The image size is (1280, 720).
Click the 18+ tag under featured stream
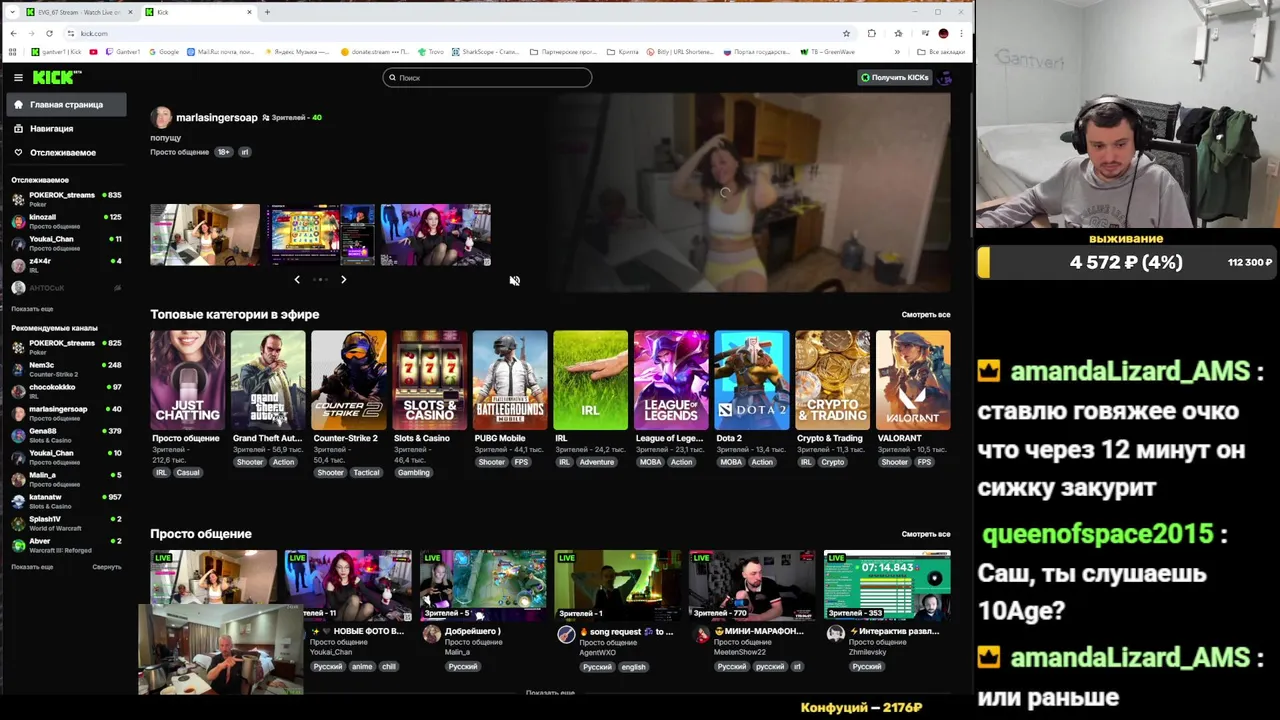[x=223, y=152]
